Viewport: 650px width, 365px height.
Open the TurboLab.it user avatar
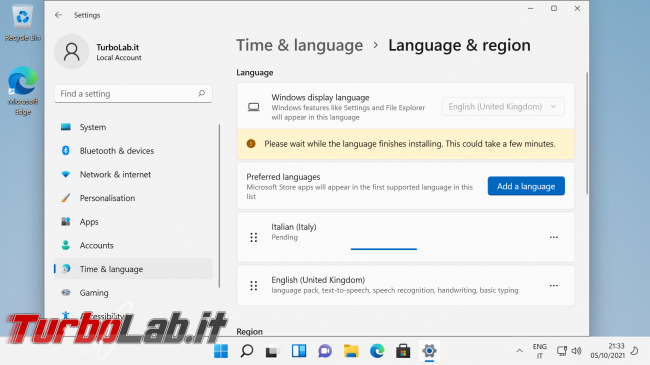click(71, 51)
